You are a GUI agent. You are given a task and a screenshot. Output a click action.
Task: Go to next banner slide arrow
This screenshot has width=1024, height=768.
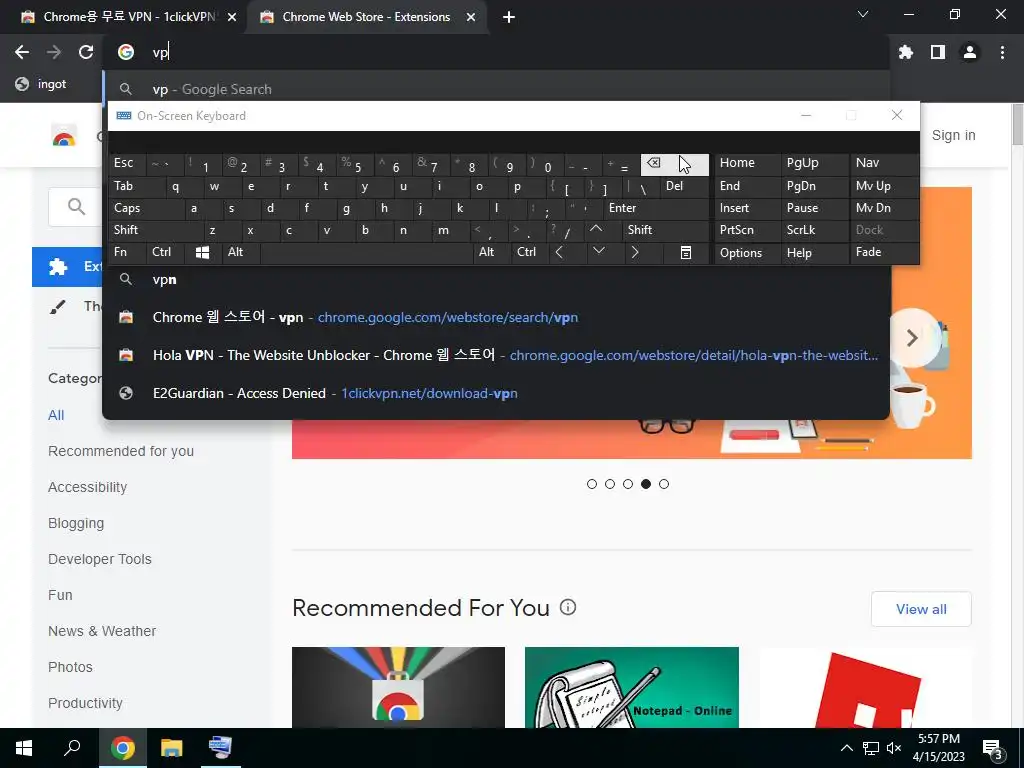click(x=912, y=338)
